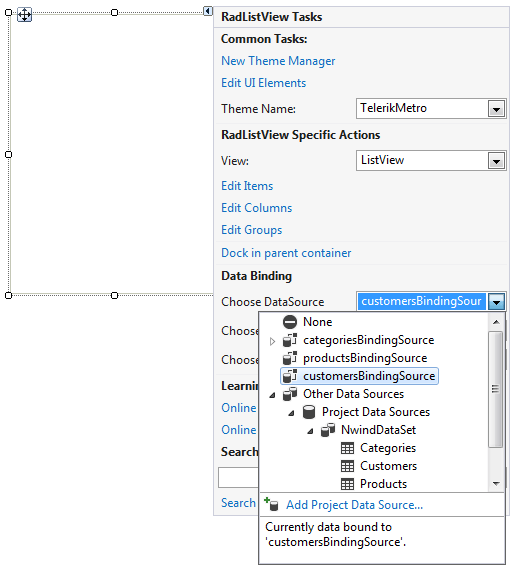Click the data source list scrollbar thumb
This screenshot has width=531, height=568.
496,389
